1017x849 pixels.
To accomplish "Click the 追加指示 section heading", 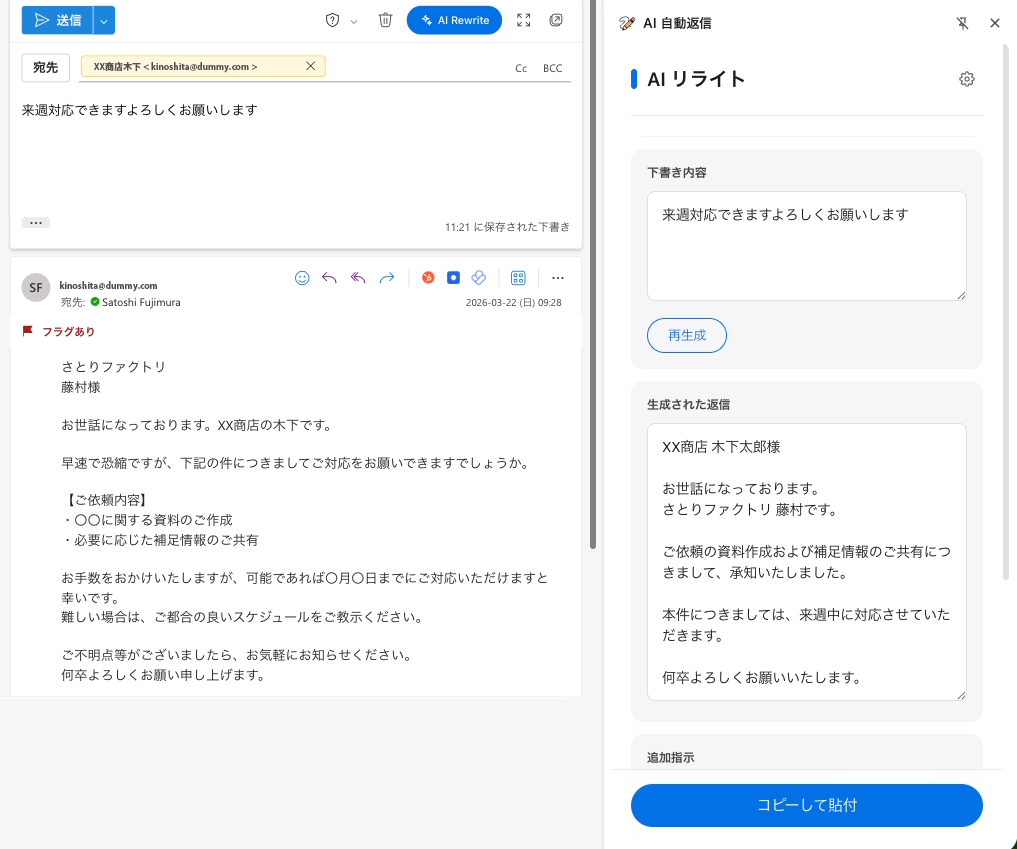I will (x=671, y=758).
